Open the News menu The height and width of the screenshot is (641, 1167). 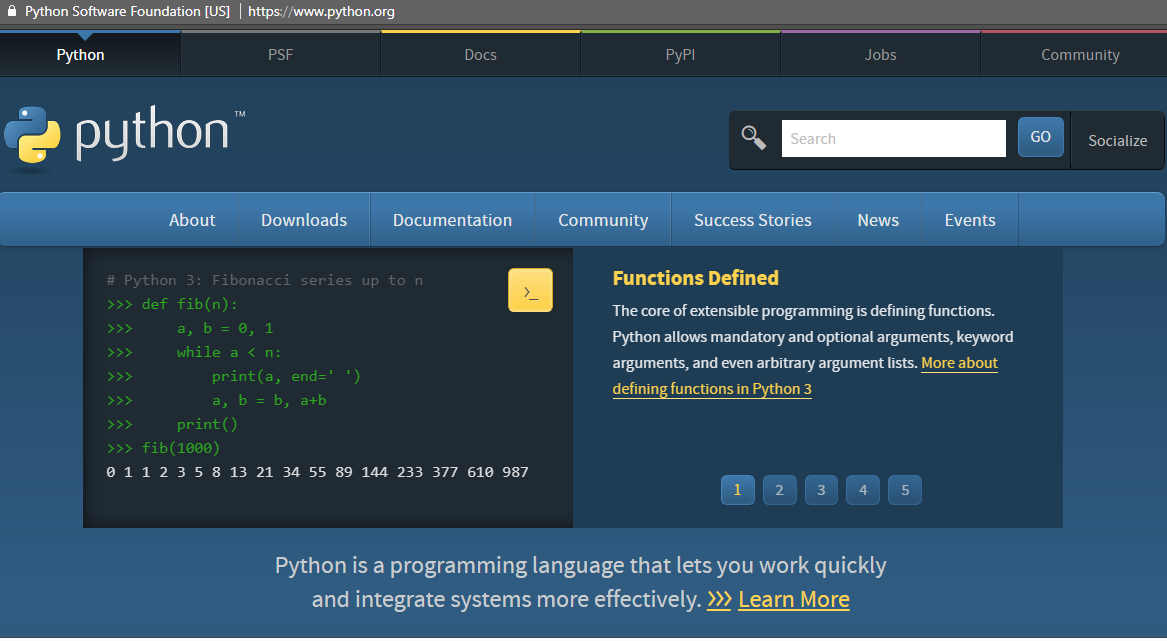click(878, 220)
